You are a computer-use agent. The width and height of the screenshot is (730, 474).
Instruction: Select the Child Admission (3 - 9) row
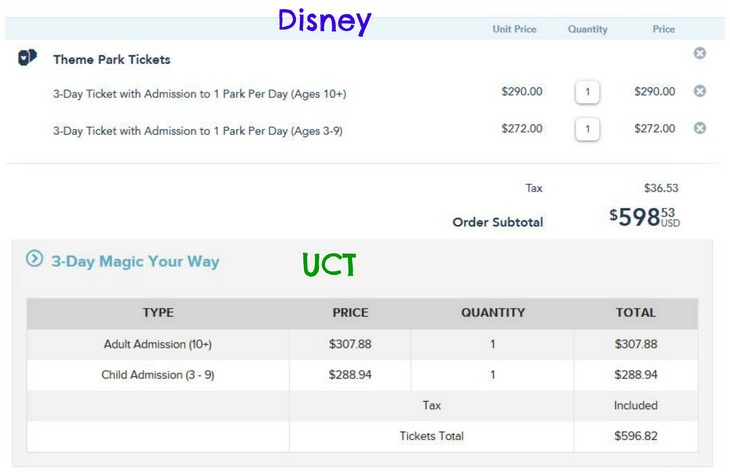tap(362, 375)
